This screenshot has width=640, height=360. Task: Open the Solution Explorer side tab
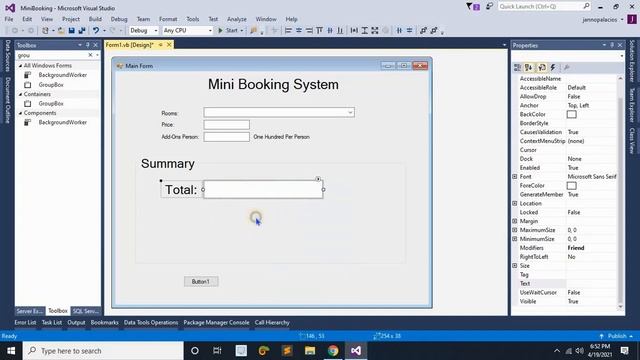point(632,60)
